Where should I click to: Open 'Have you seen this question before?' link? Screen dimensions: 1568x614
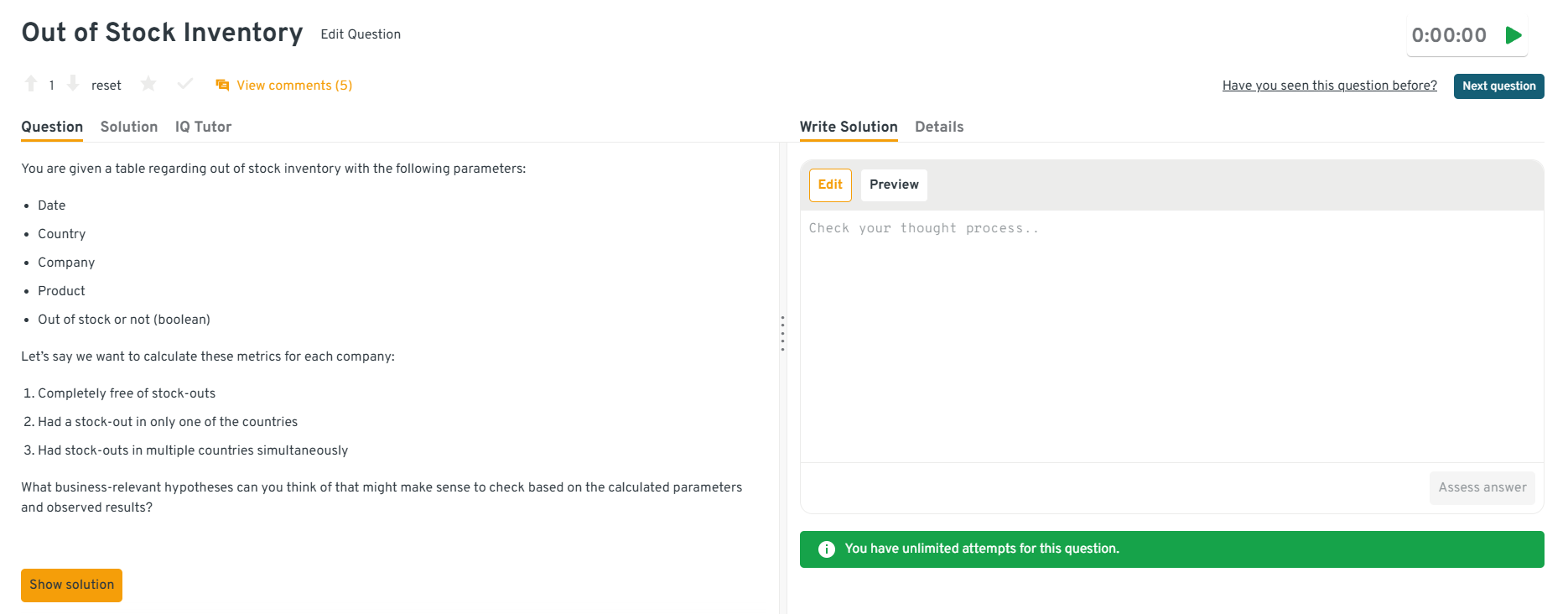point(1329,86)
